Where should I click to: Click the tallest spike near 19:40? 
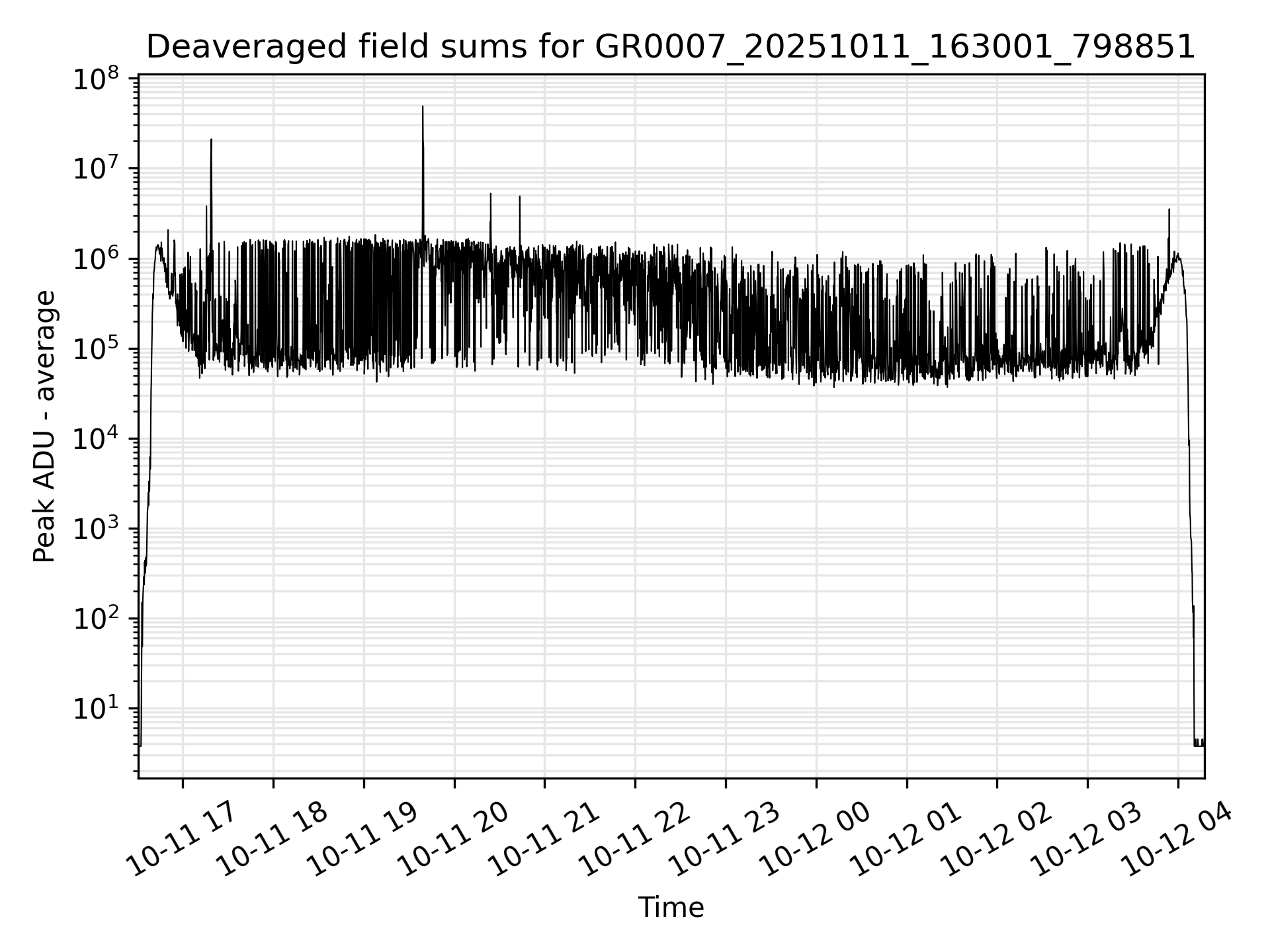click(x=423, y=108)
